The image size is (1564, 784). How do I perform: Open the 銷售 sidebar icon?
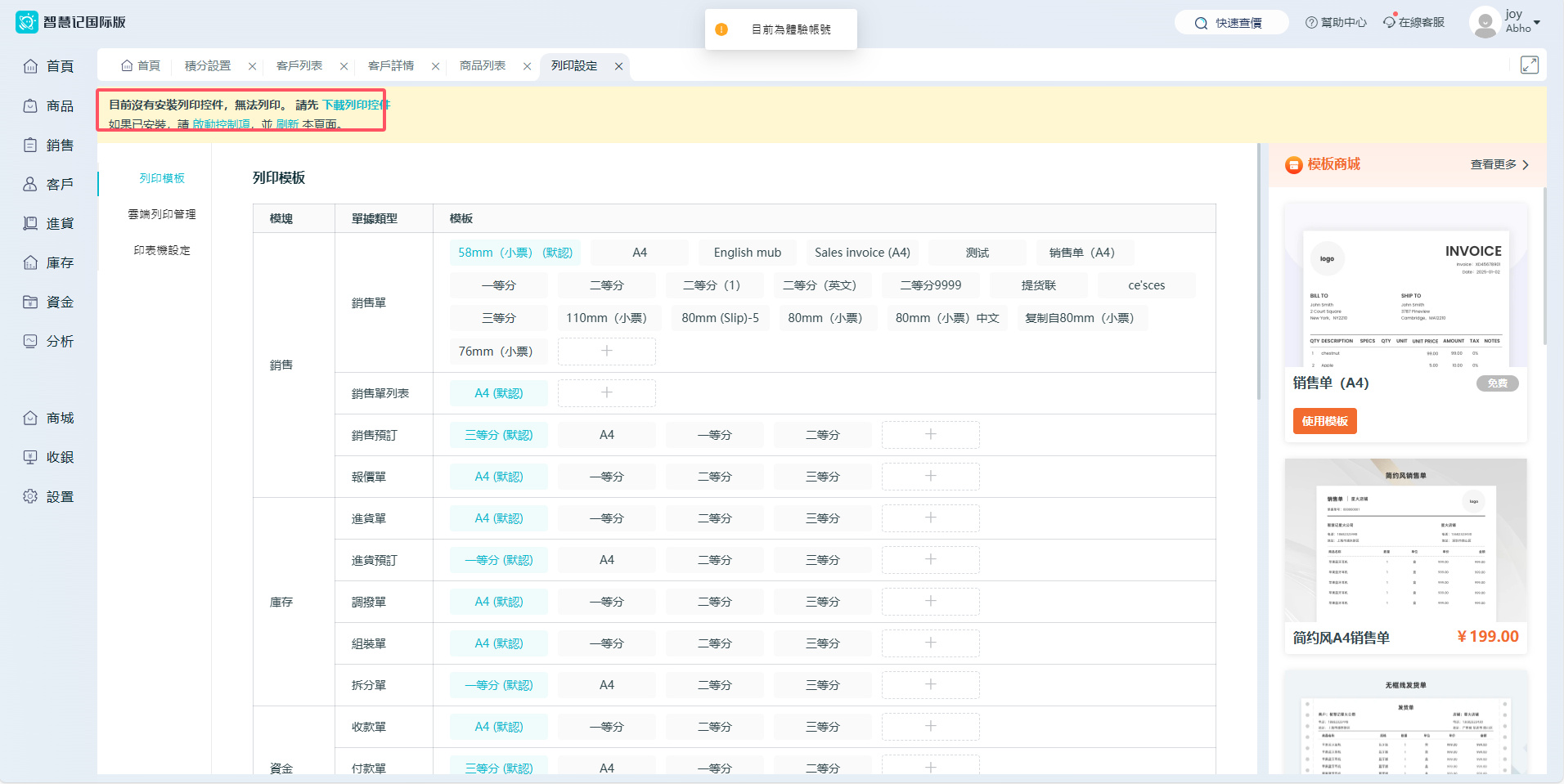point(30,146)
